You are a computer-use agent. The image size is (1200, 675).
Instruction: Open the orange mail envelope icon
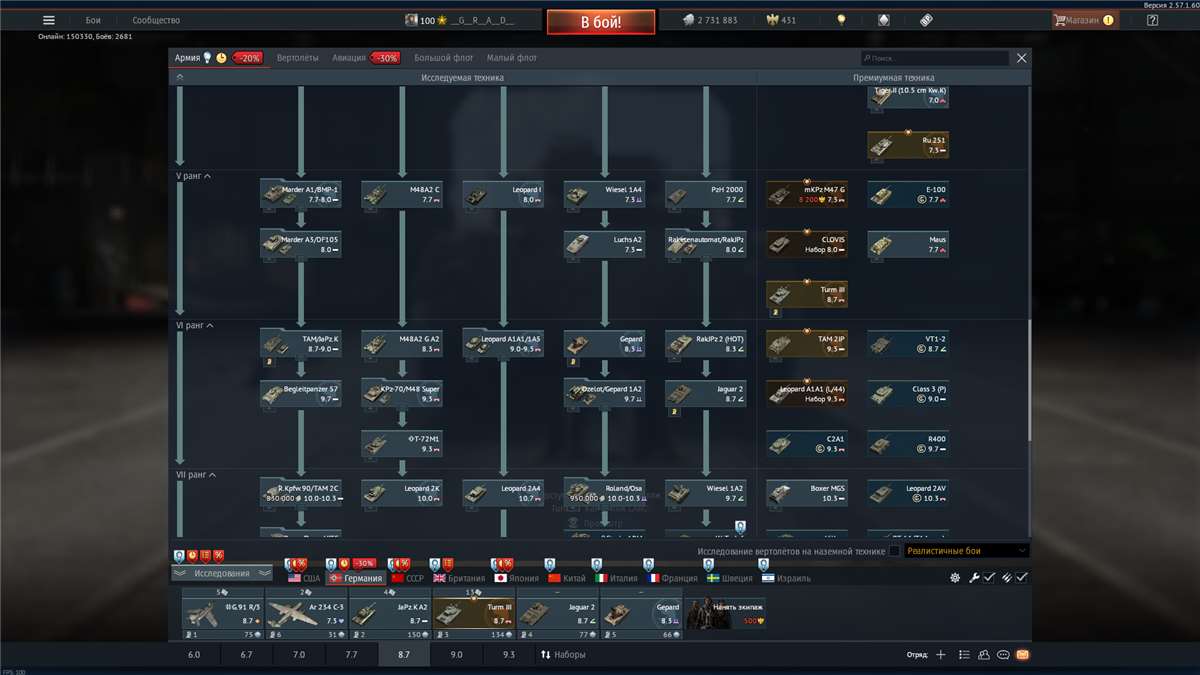[1022, 655]
